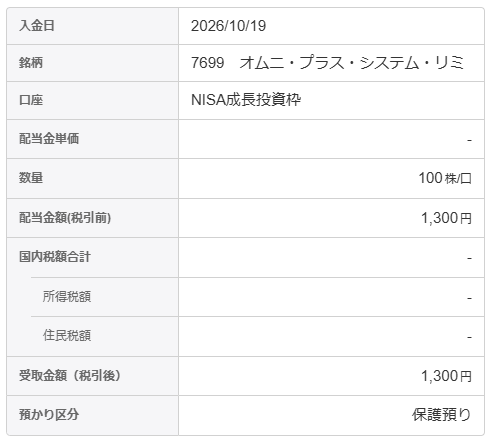Click the pre-tax 1,300円 amount
The height and width of the screenshot is (438, 487).
(x=446, y=218)
